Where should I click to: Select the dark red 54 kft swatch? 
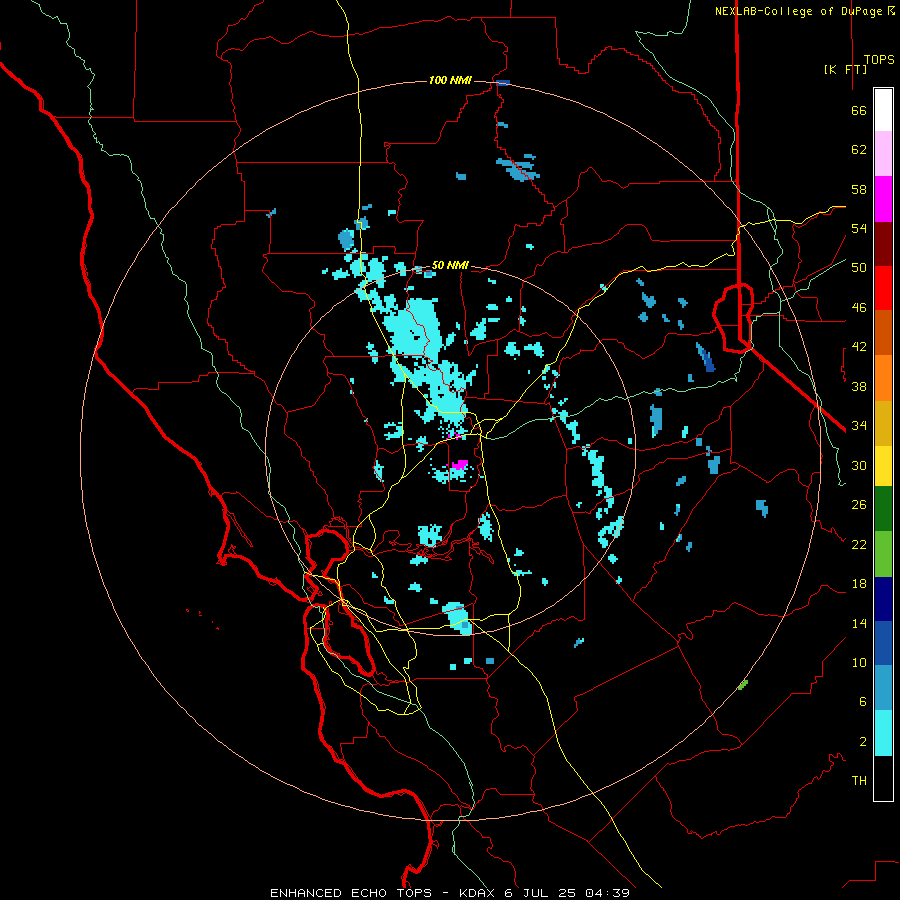883,244
